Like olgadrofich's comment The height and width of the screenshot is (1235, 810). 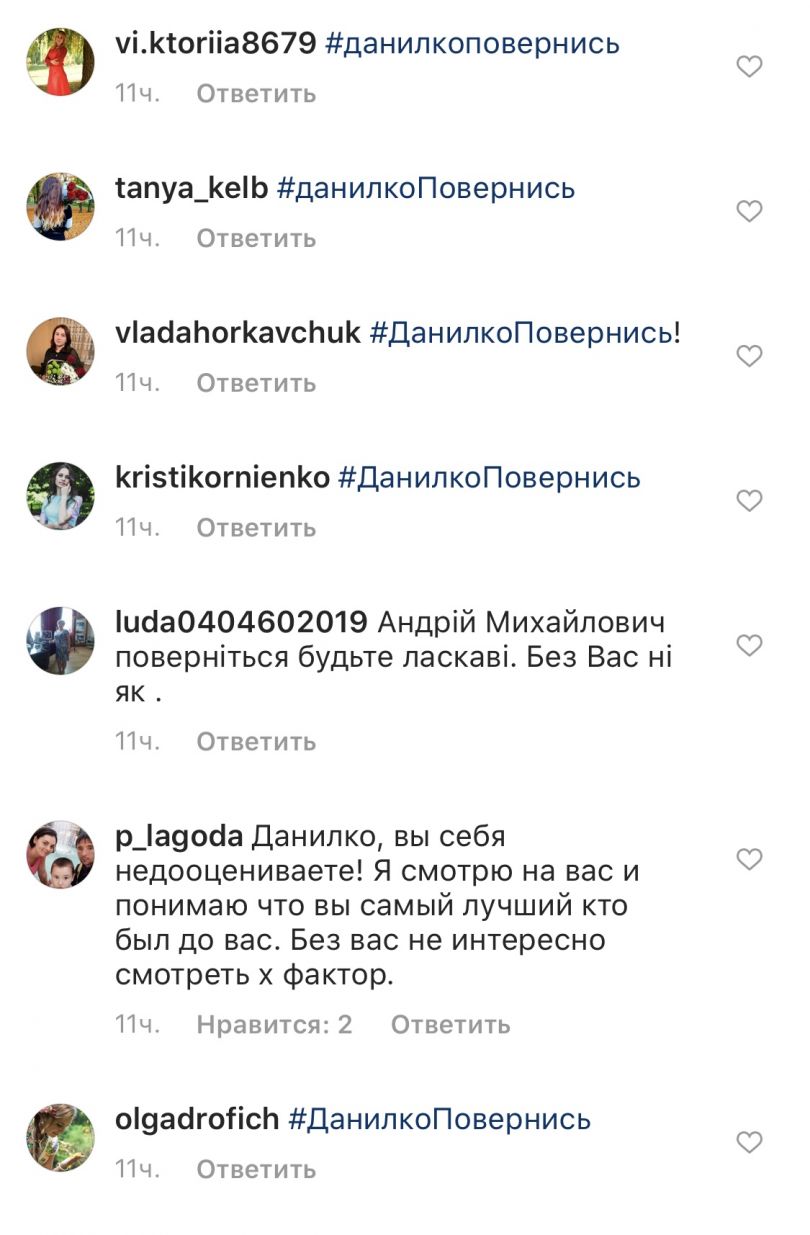[x=749, y=1142]
